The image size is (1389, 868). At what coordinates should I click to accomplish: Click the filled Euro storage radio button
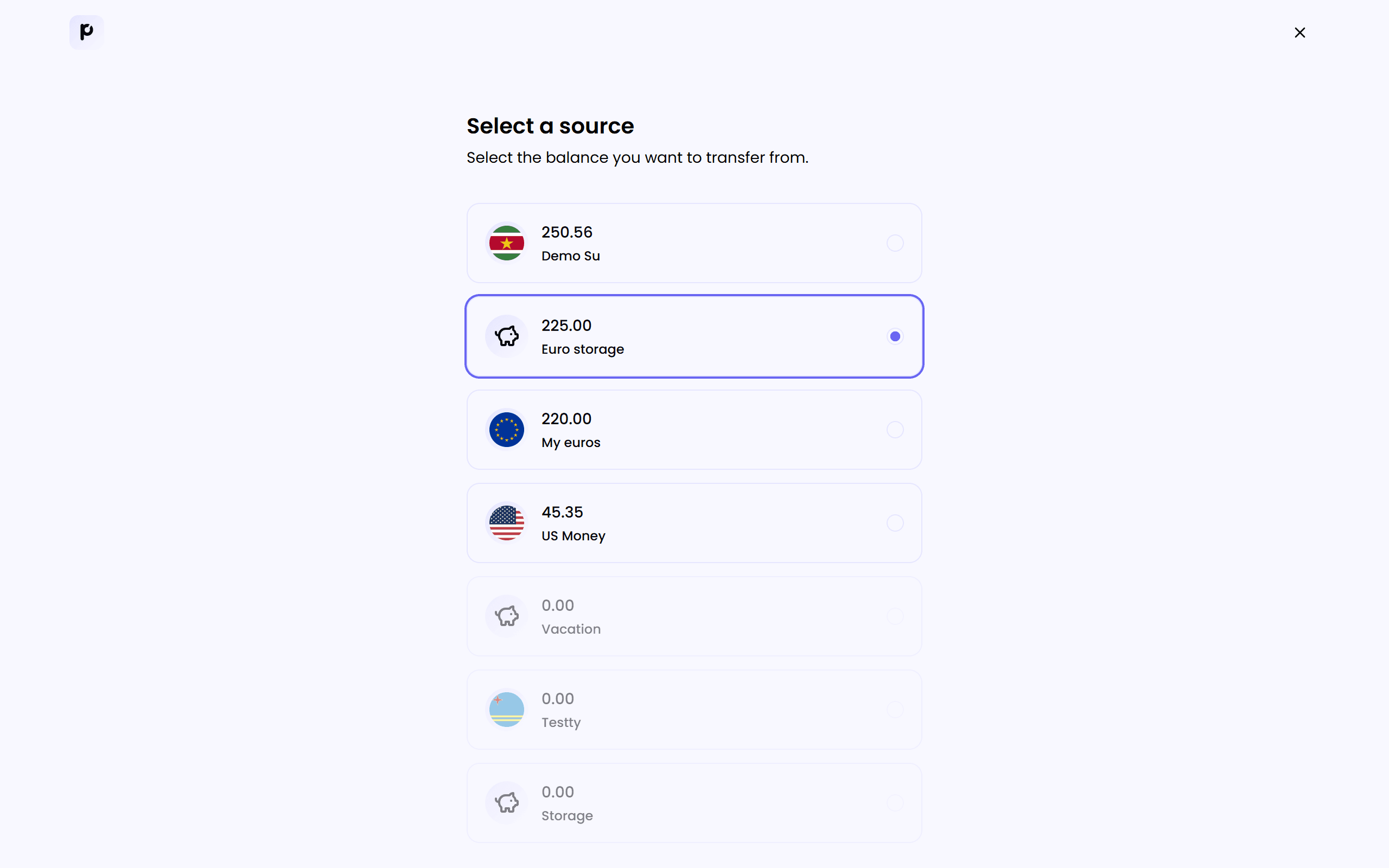(x=894, y=336)
